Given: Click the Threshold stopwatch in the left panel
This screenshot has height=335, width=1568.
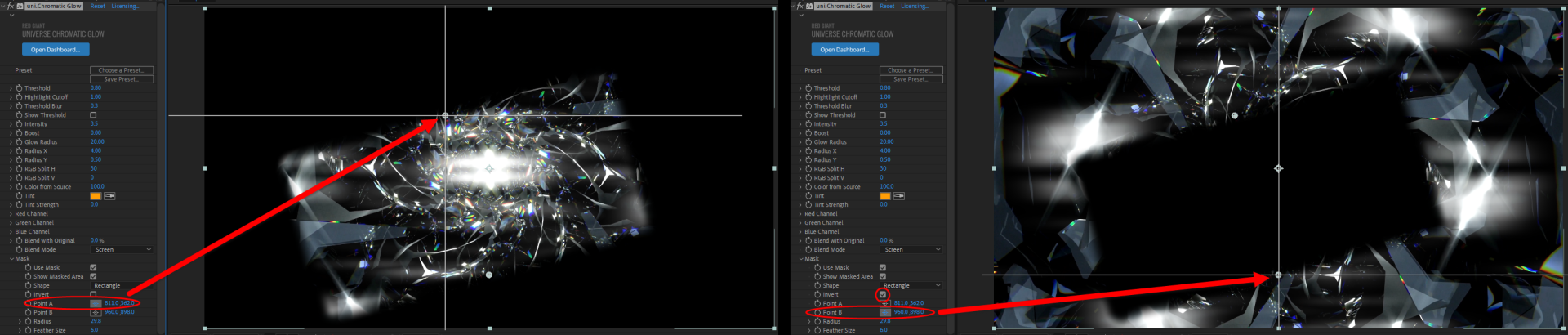Looking at the screenshot, I should (x=19, y=88).
